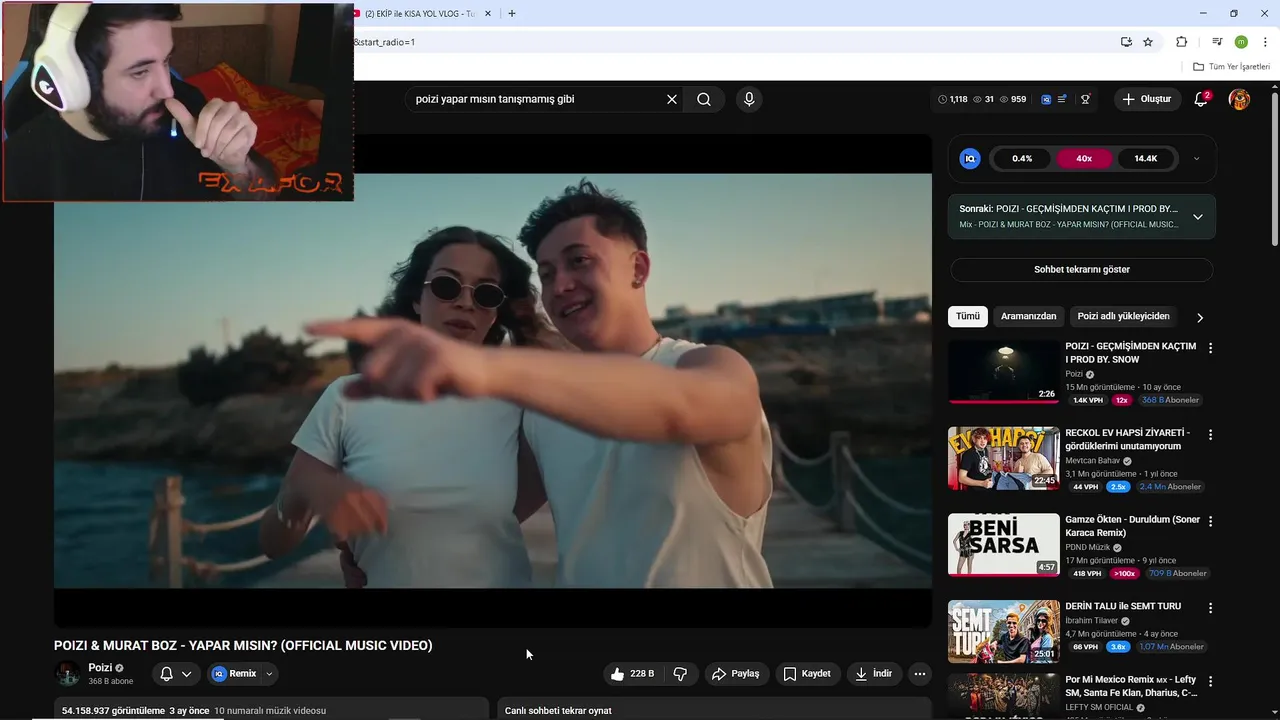Show more filter chips with right arrow
The width and height of the screenshot is (1280, 720).
1200,317
